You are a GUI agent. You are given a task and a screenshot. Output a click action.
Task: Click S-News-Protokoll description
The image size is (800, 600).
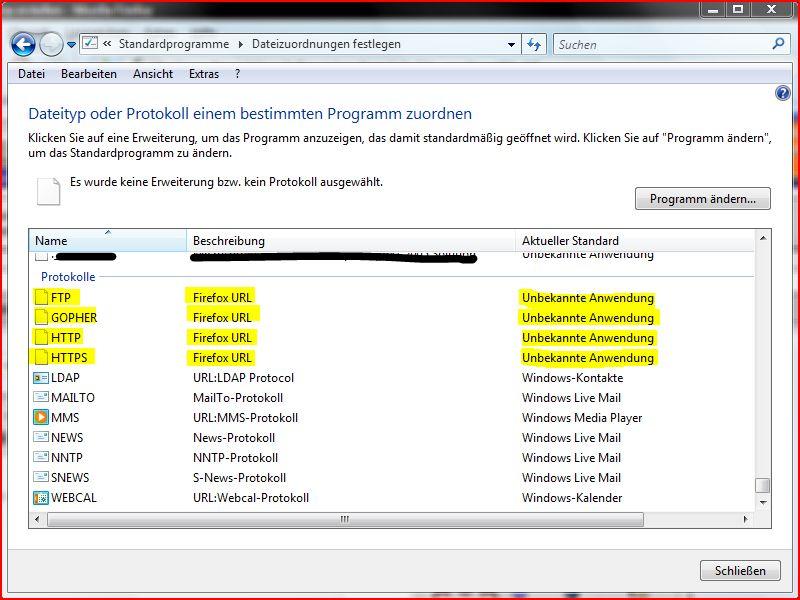(239, 478)
